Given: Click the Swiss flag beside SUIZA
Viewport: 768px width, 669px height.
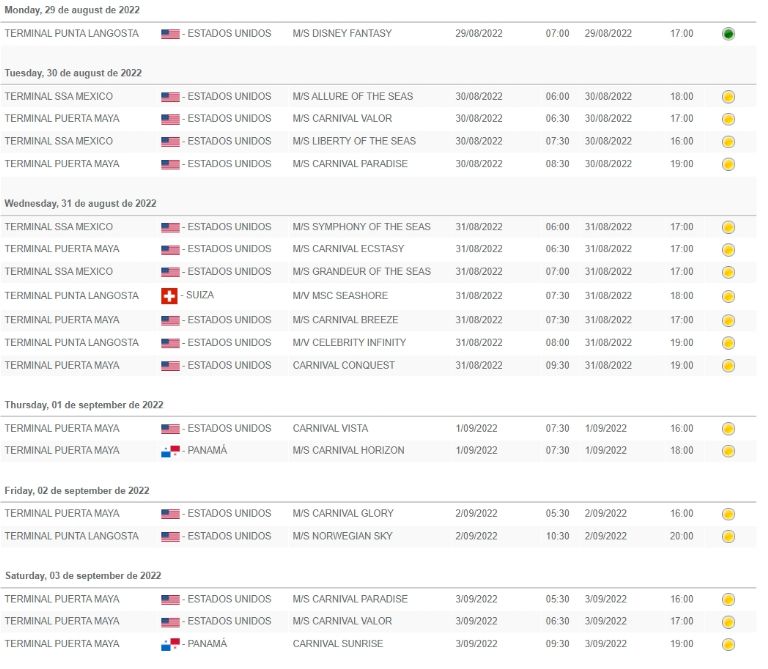Looking at the screenshot, I should coord(169,296).
